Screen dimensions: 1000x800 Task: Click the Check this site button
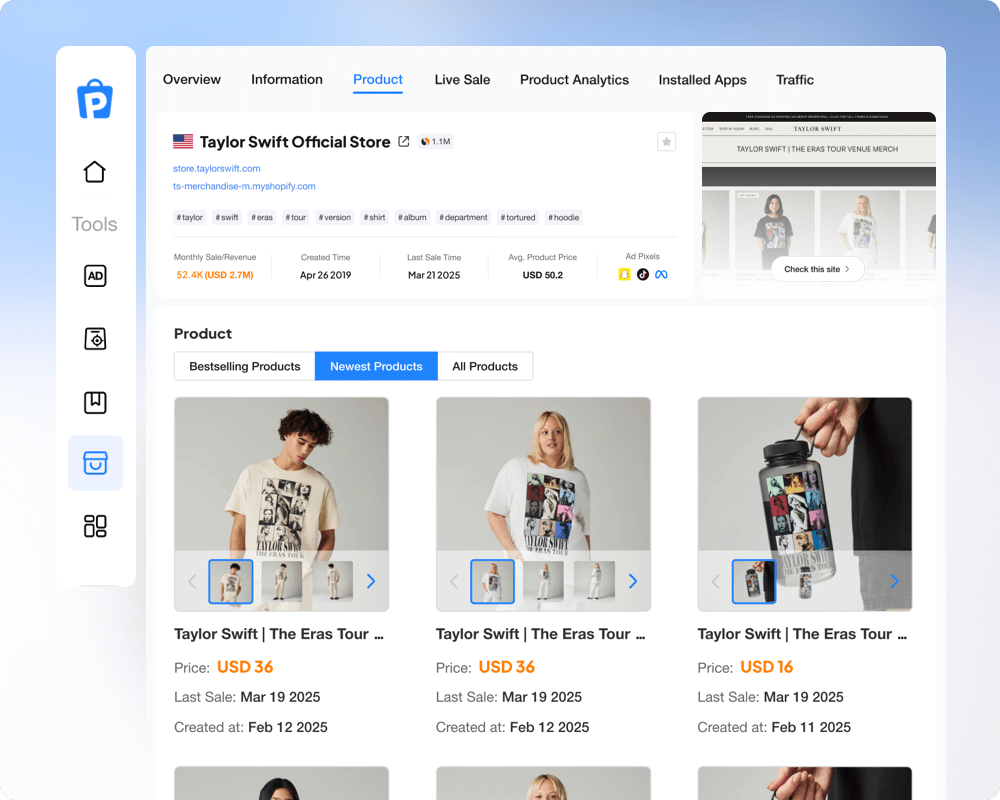pyautogui.click(x=818, y=269)
